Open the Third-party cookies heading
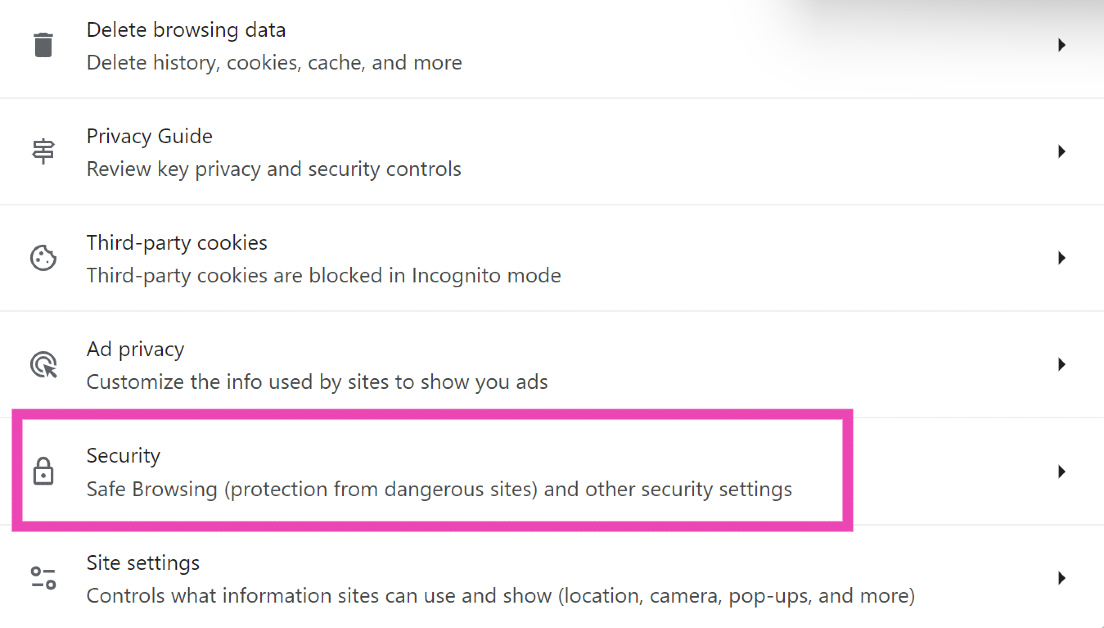This screenshot has width=1104, height=628. 177,243
